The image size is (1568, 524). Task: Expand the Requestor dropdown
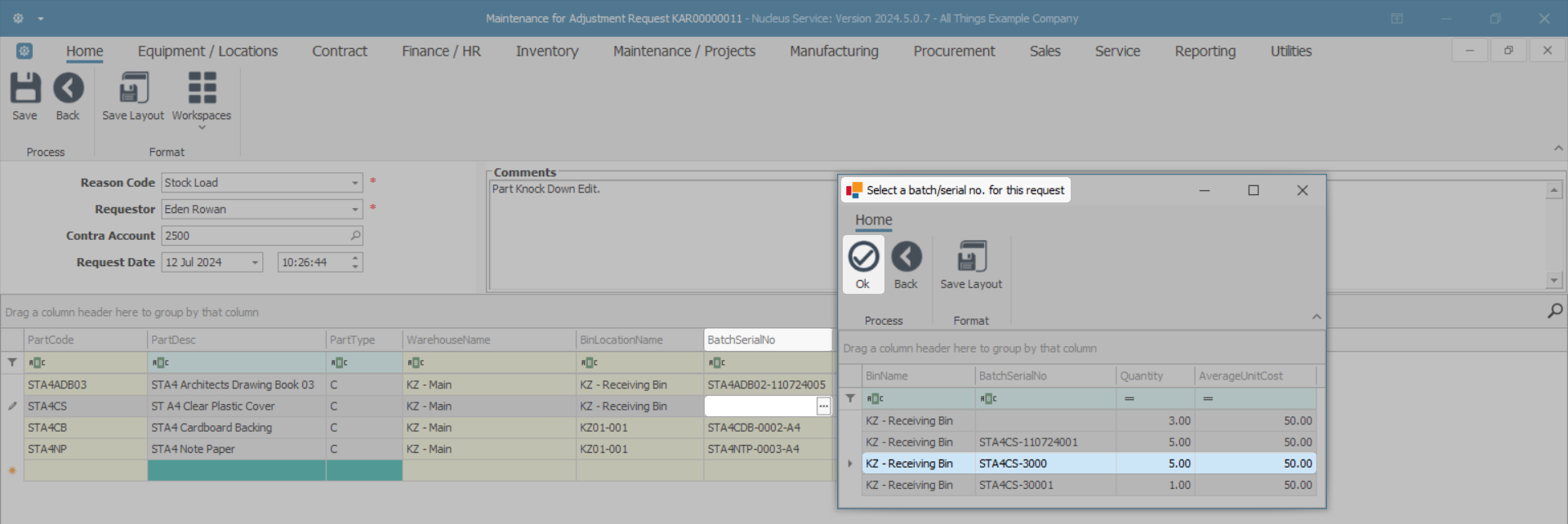(x=355, y=210)
